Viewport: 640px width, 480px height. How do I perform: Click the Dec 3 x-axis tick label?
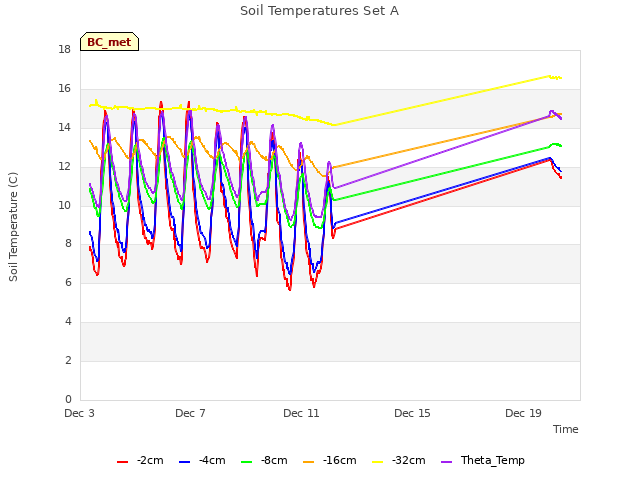(x=79, y=413)
